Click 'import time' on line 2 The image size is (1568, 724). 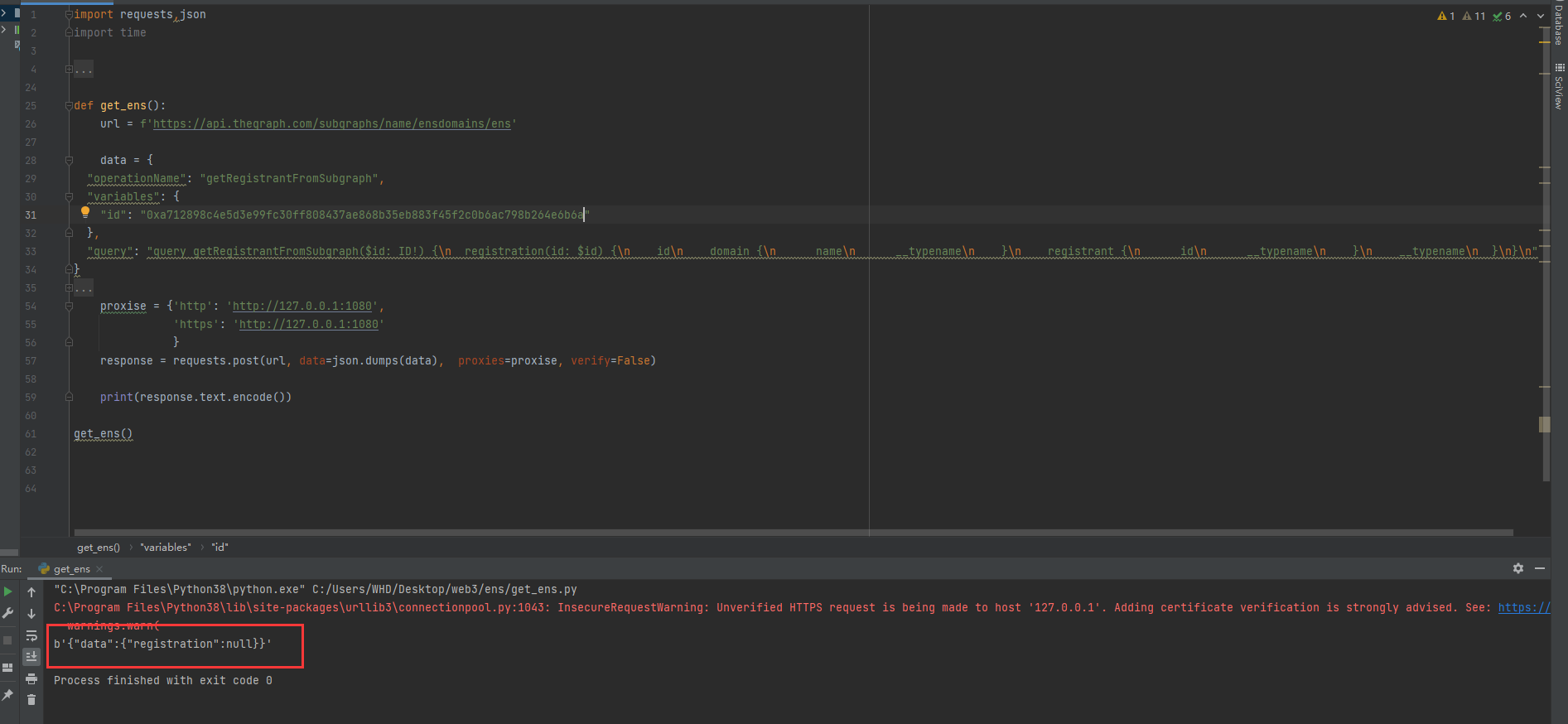110,33
